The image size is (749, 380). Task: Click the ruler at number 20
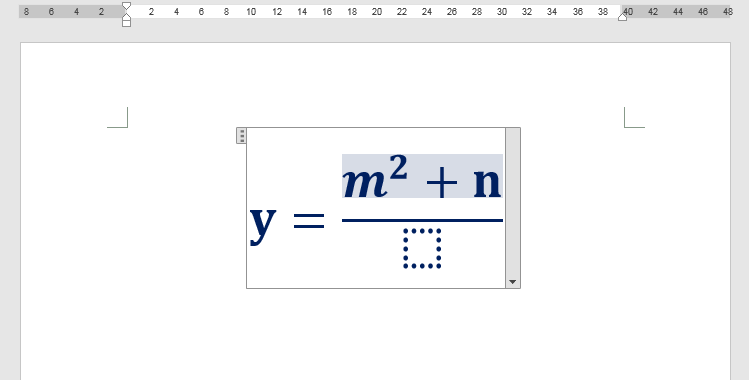click(x=377, y=12)
